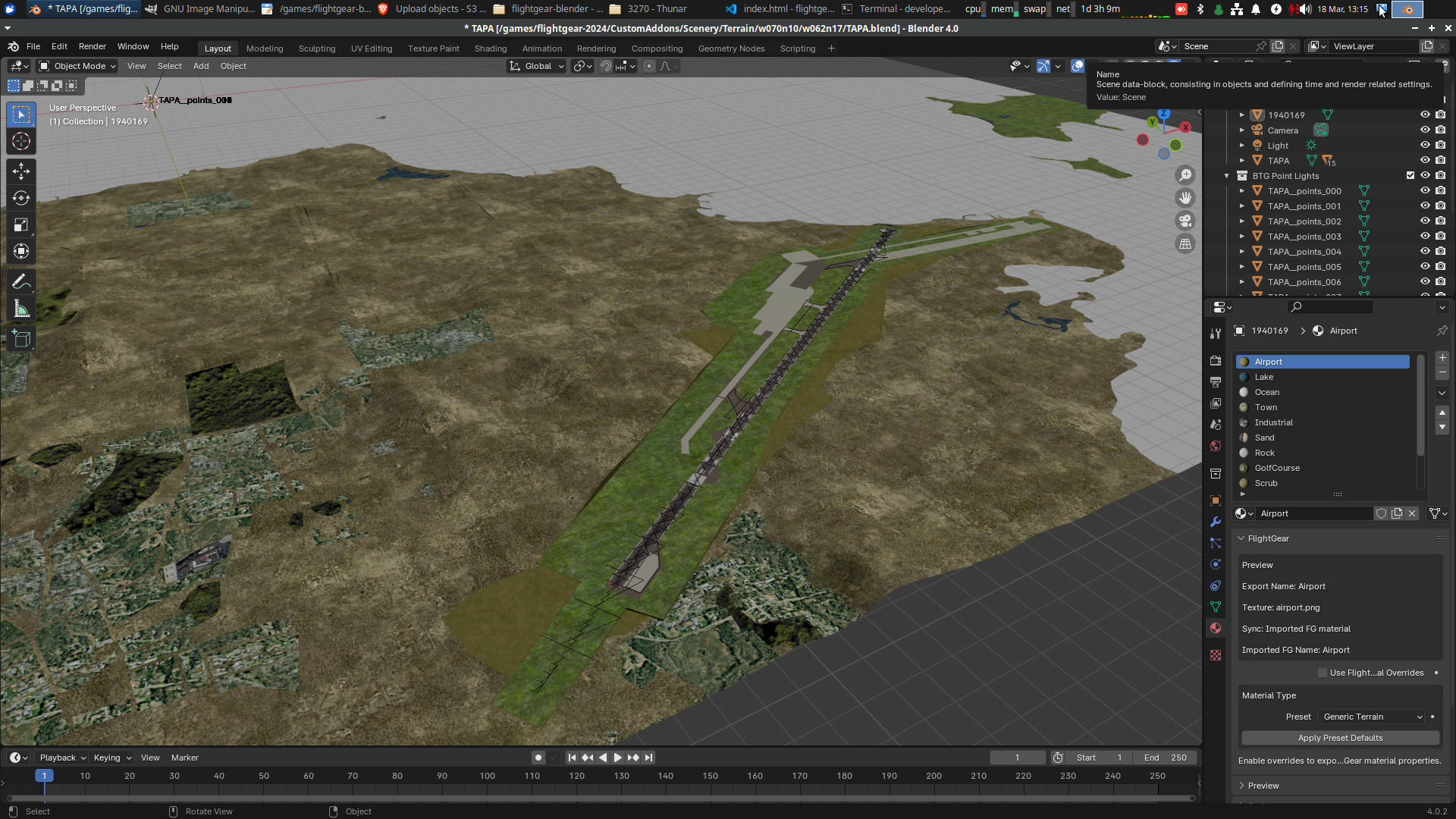Change the Preset from Generic Terrain

click(1370, 717)
